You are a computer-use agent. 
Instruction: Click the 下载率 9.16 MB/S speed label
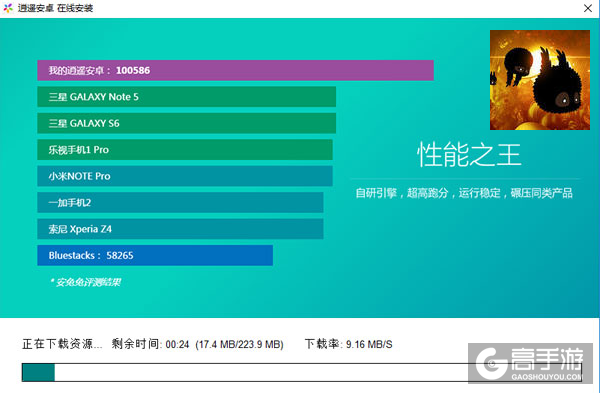point(349,344)
